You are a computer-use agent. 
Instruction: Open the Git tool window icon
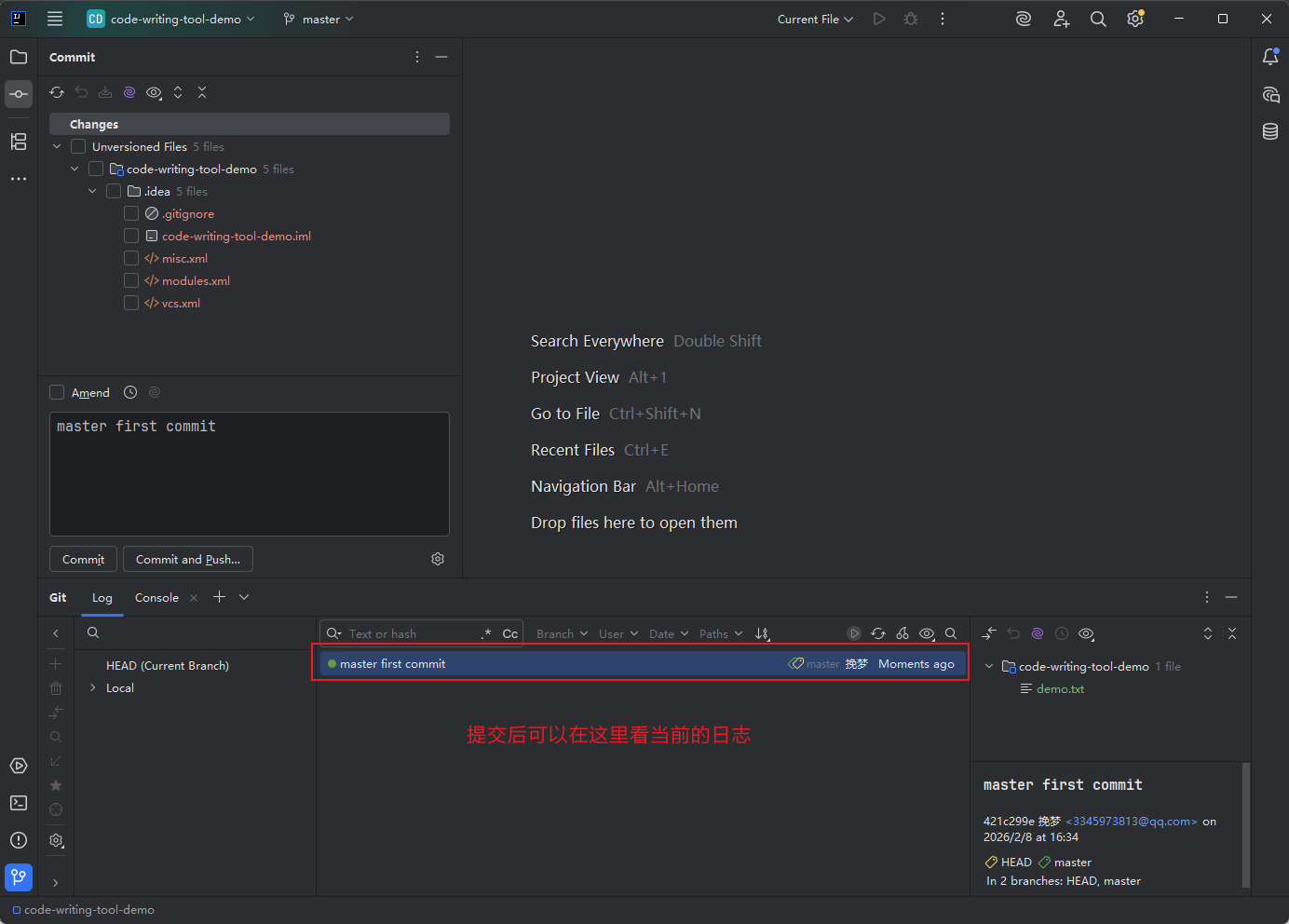[x=19, y=877]
